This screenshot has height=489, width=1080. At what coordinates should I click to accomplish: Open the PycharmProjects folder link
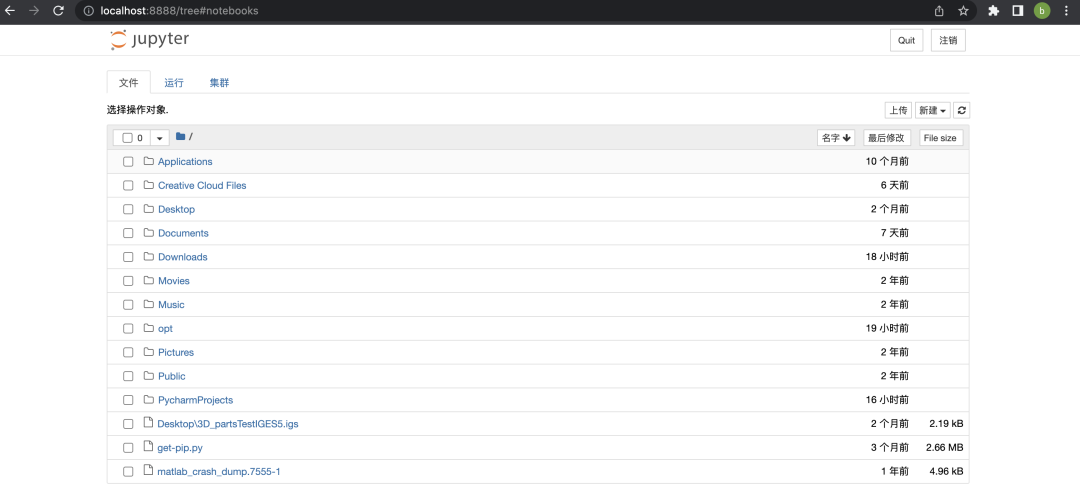(x=196, y=399)
